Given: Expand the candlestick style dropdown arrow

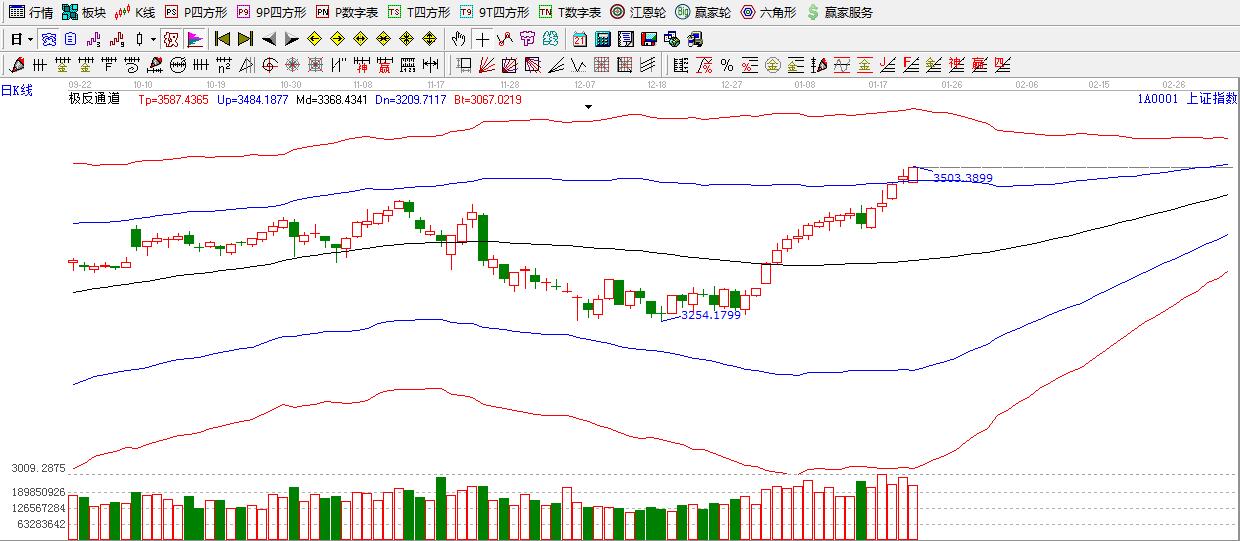Looking at the screenshot, I should tap(152, 39).
